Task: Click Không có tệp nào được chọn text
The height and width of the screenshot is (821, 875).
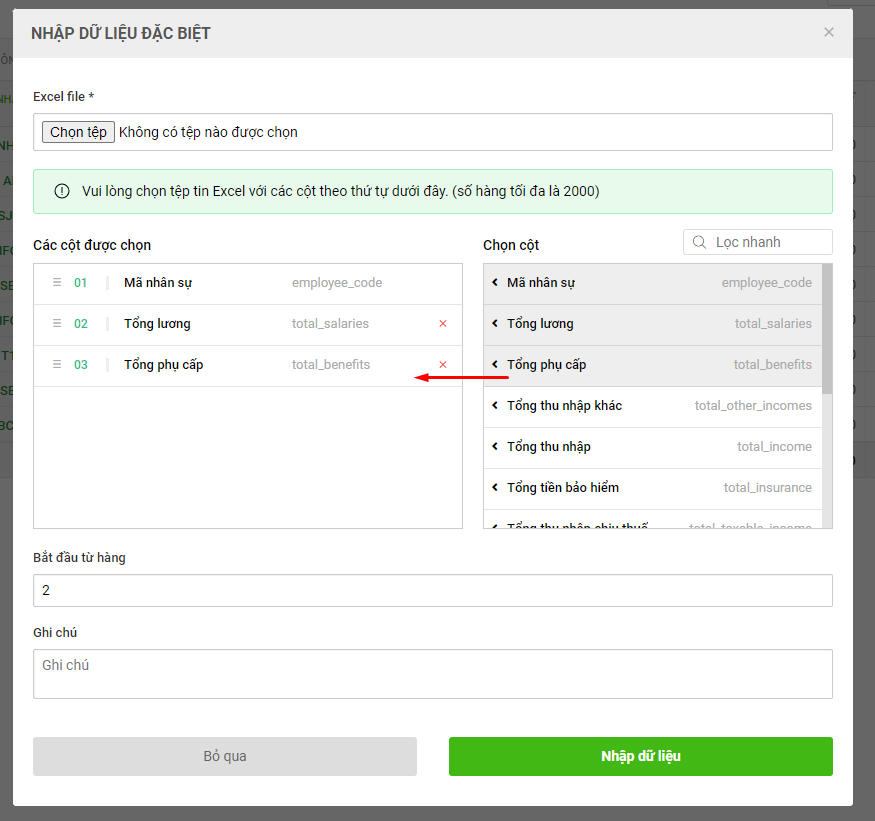Action: 208,132
